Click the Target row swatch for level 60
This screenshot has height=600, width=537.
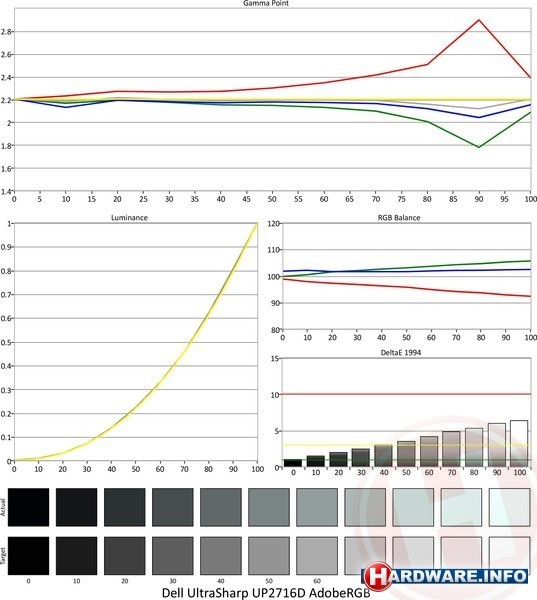coord(317,556)
